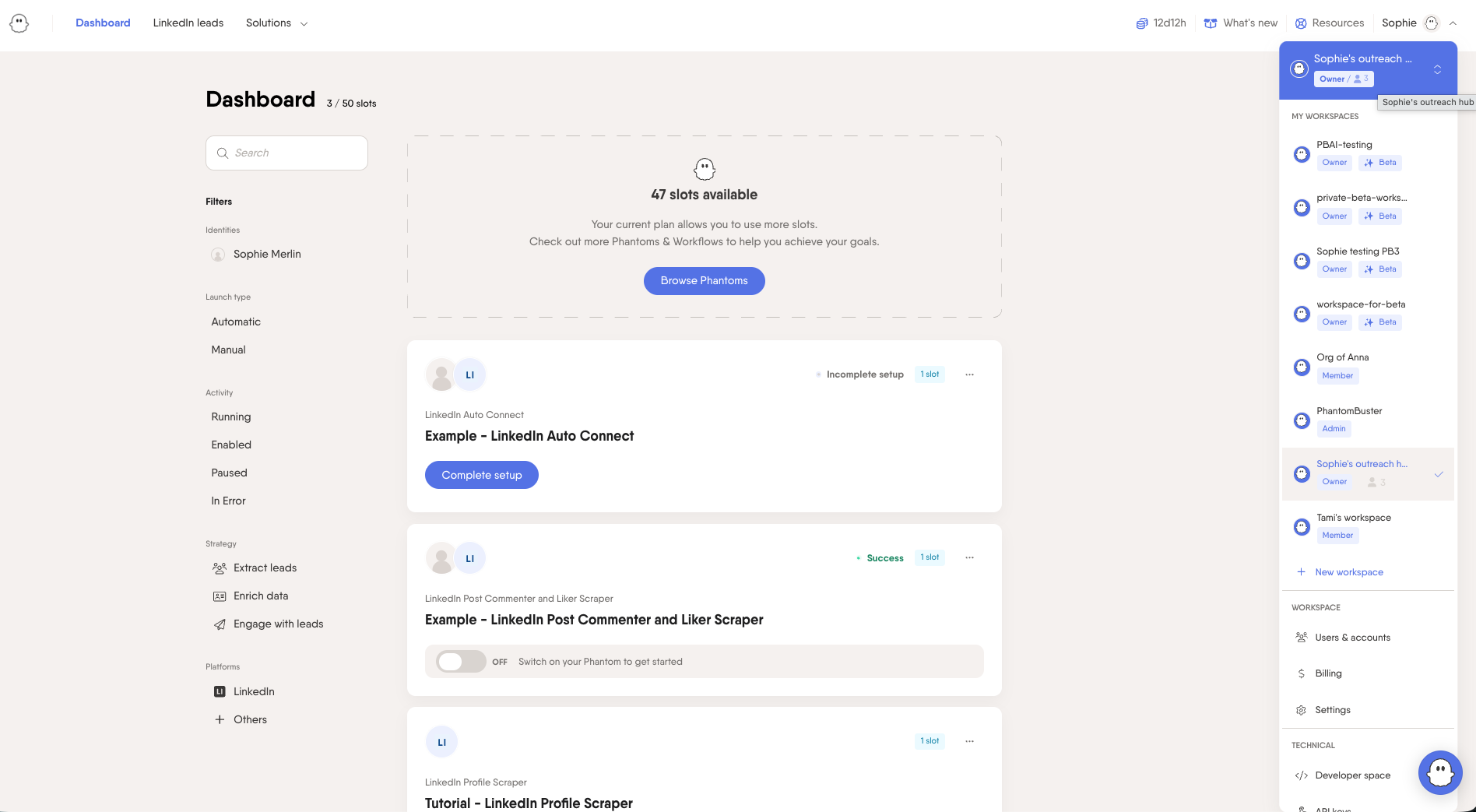Filter by Automatic launch type
1476x812 pixels.
tap(236, 322)
